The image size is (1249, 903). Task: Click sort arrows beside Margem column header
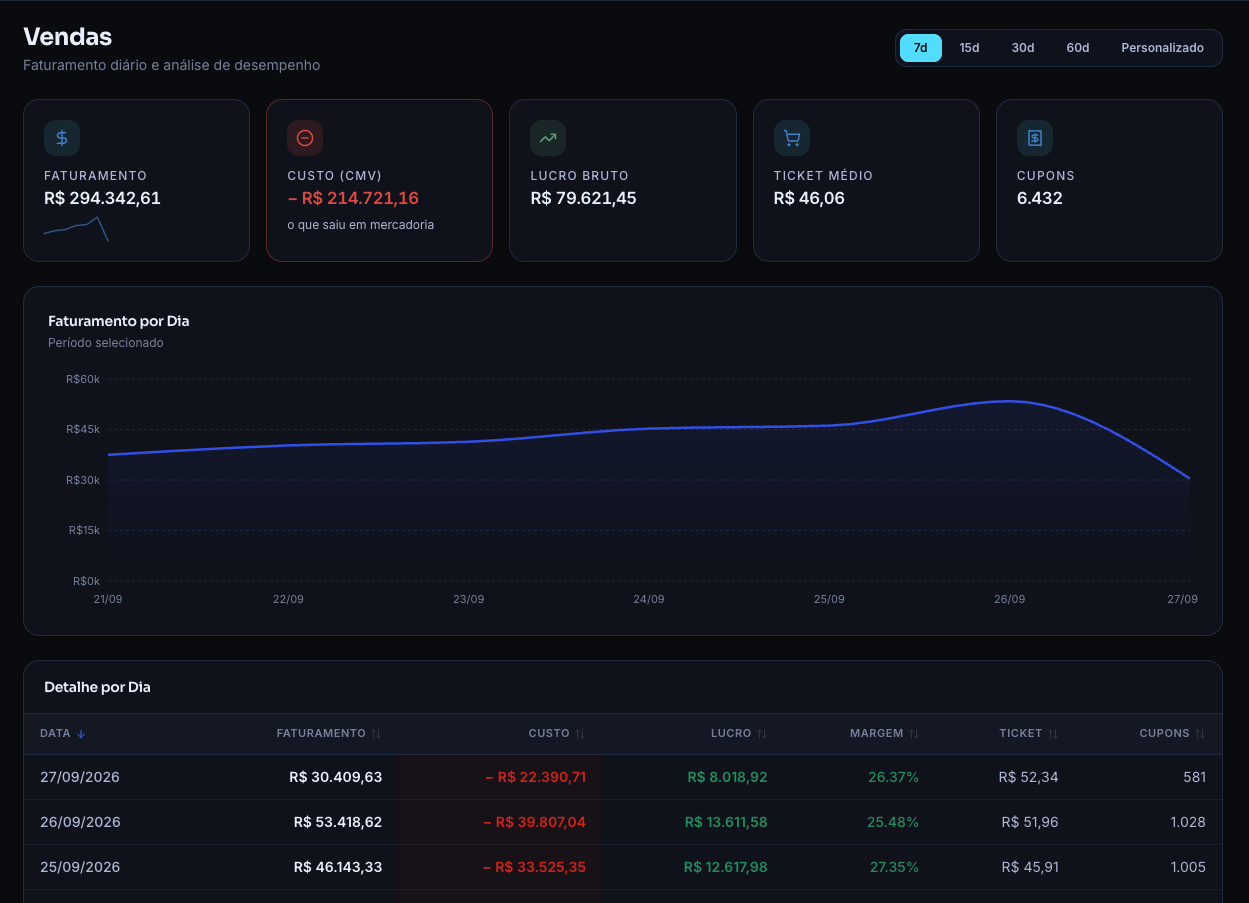point(914,734)
